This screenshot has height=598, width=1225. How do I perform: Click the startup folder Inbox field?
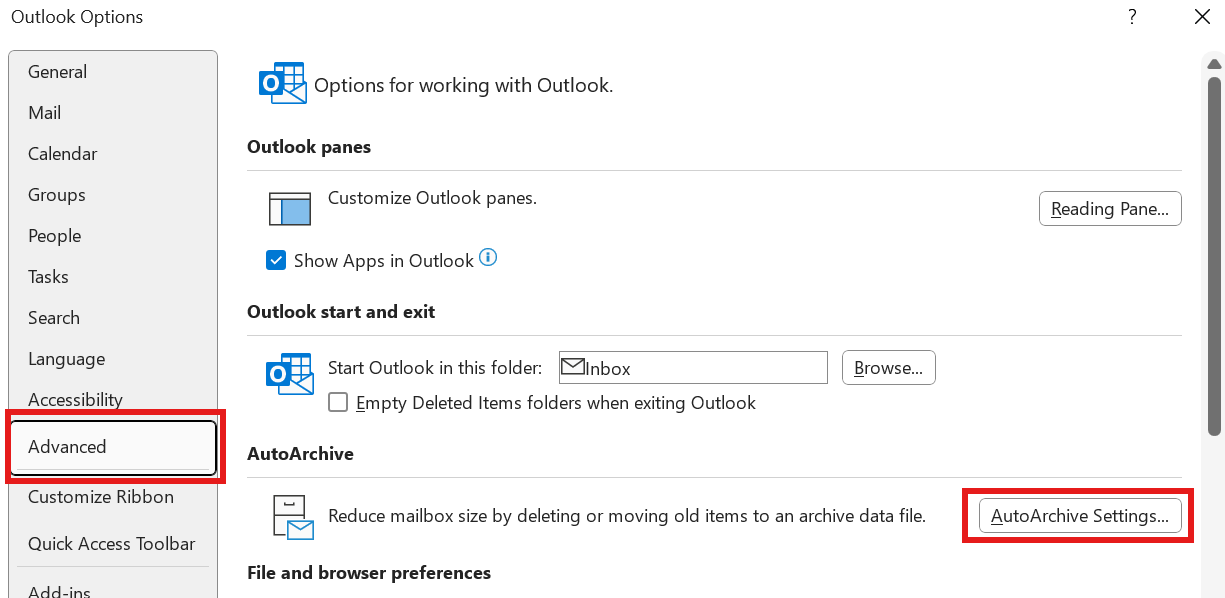click(700, 368)
